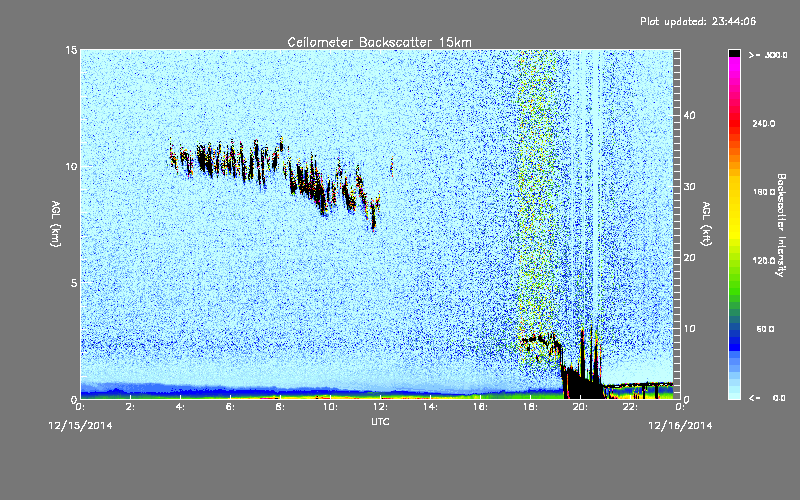The width and height of the screenshot is (800, 500).
Task: Click the 30 kft tick on right axis
Action: tap(689, 186)
